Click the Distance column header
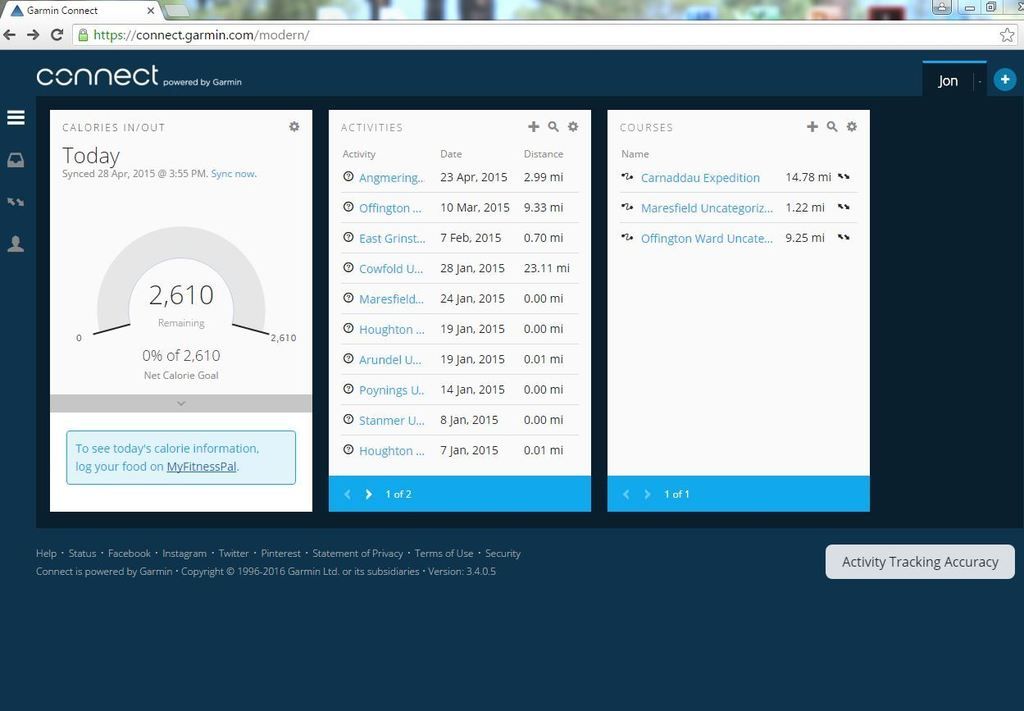This screenshot has height=711, width=1024. (x=543, y=154)
